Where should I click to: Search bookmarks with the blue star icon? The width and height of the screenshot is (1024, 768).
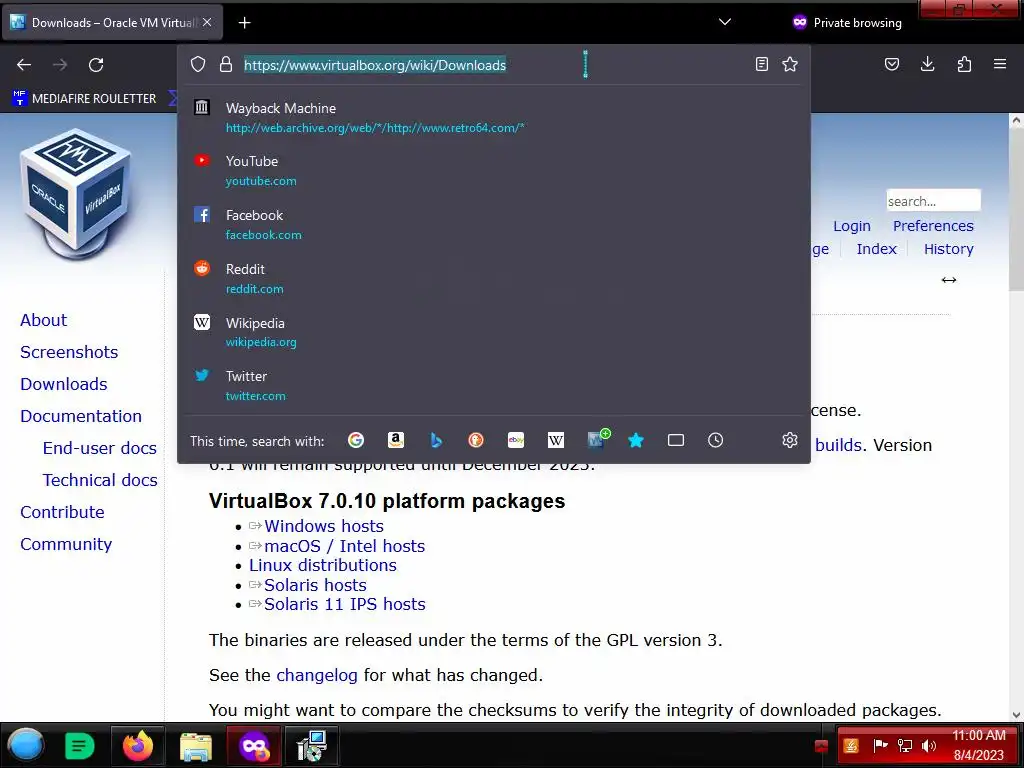636,440
